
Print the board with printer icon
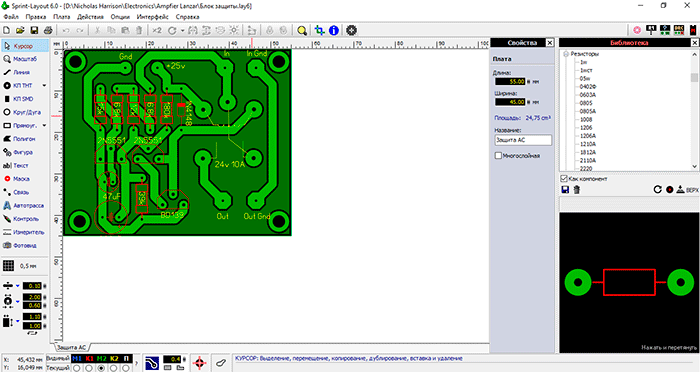[x=48, y=30]
